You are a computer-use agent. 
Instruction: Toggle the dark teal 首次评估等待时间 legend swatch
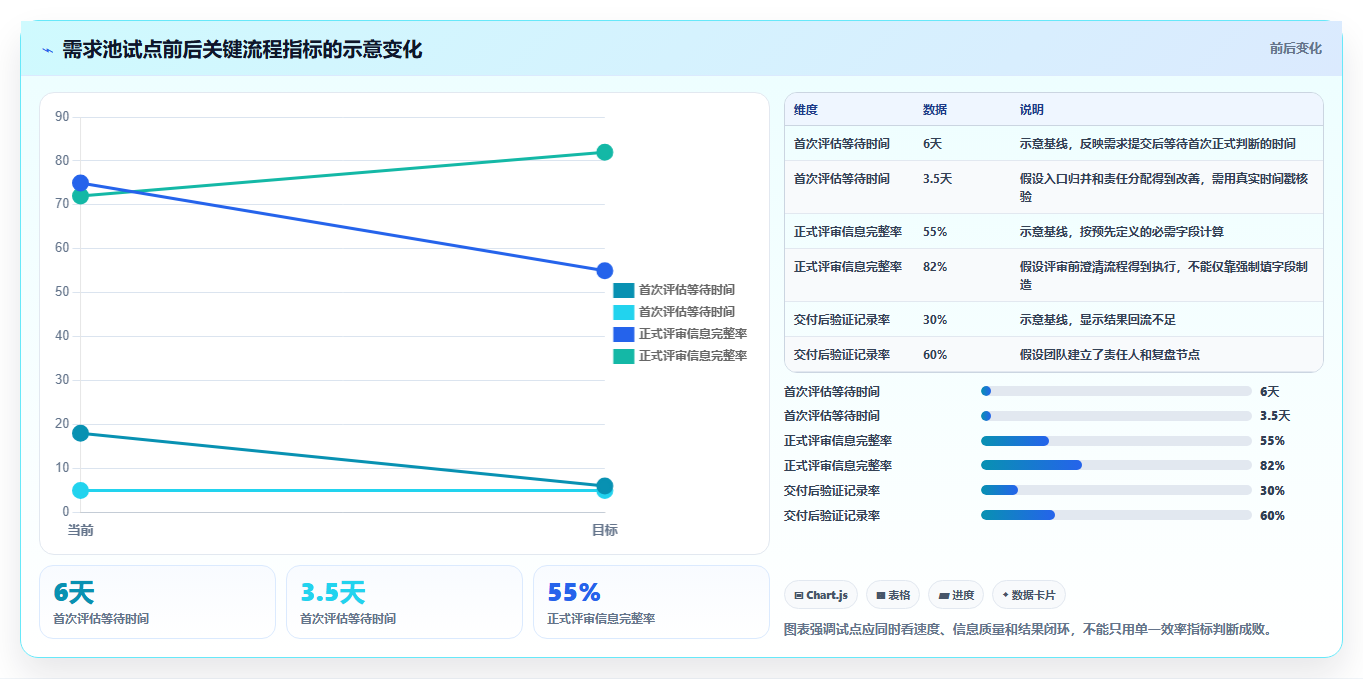[624, 290]
